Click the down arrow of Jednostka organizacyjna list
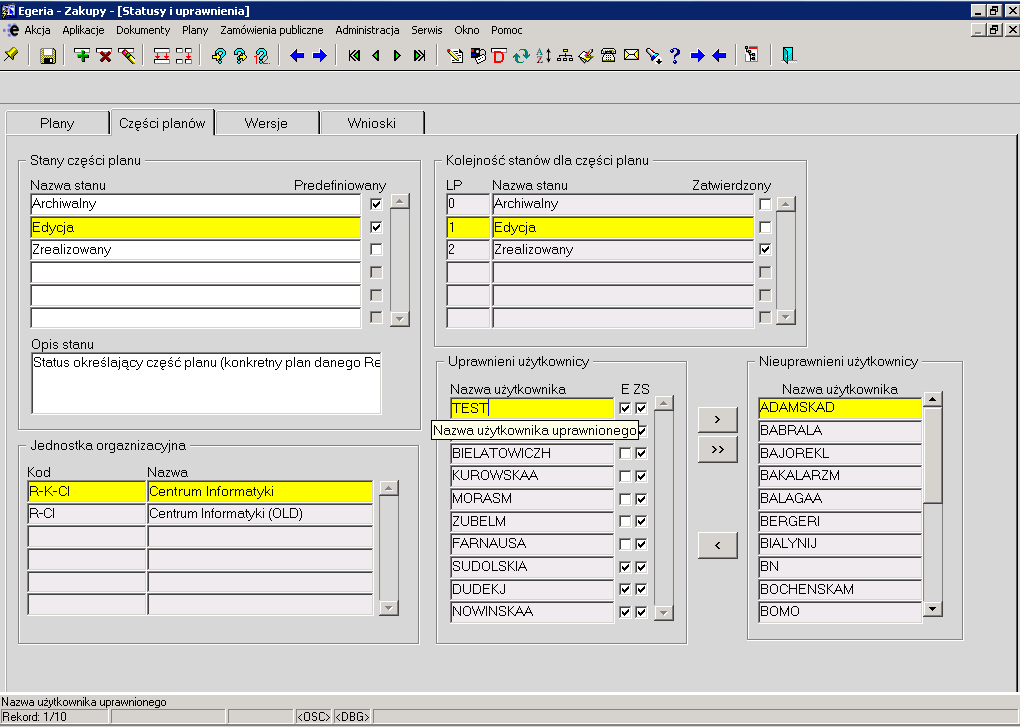 [388, 608]
